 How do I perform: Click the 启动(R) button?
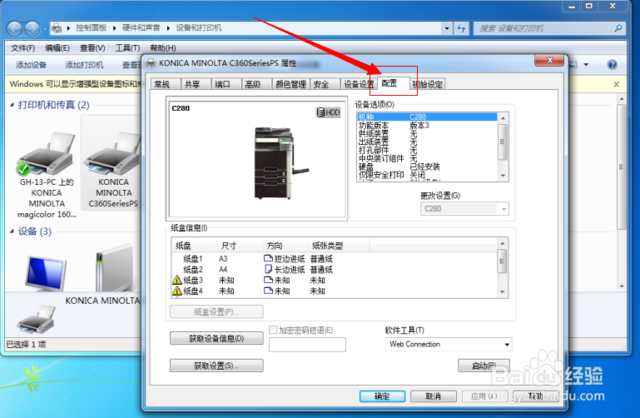pyautogui.click(x=484, y=365)
